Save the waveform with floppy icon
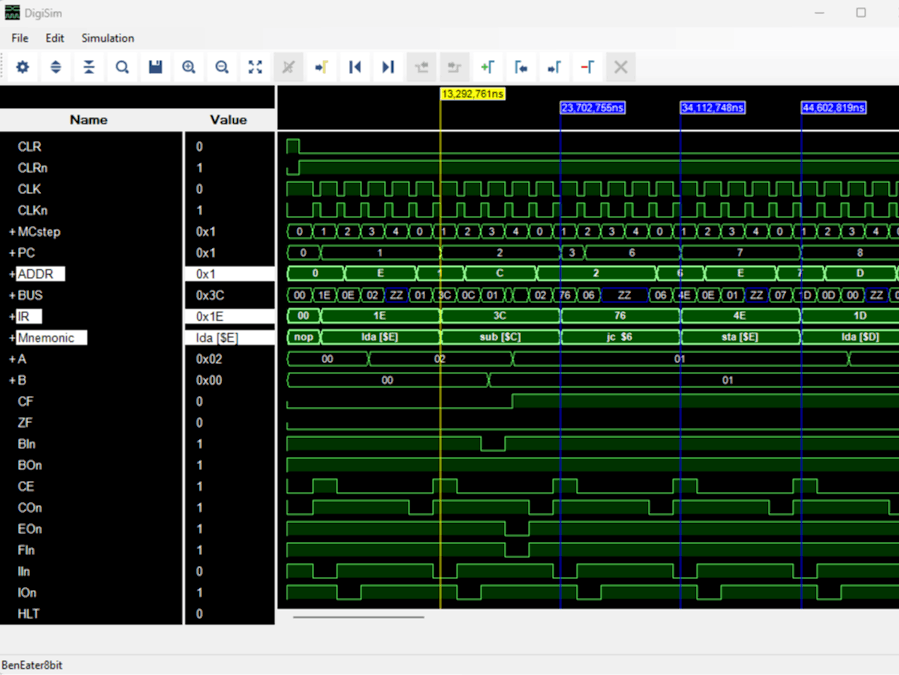This screenshot has width=899, height=675. [155, 67]
